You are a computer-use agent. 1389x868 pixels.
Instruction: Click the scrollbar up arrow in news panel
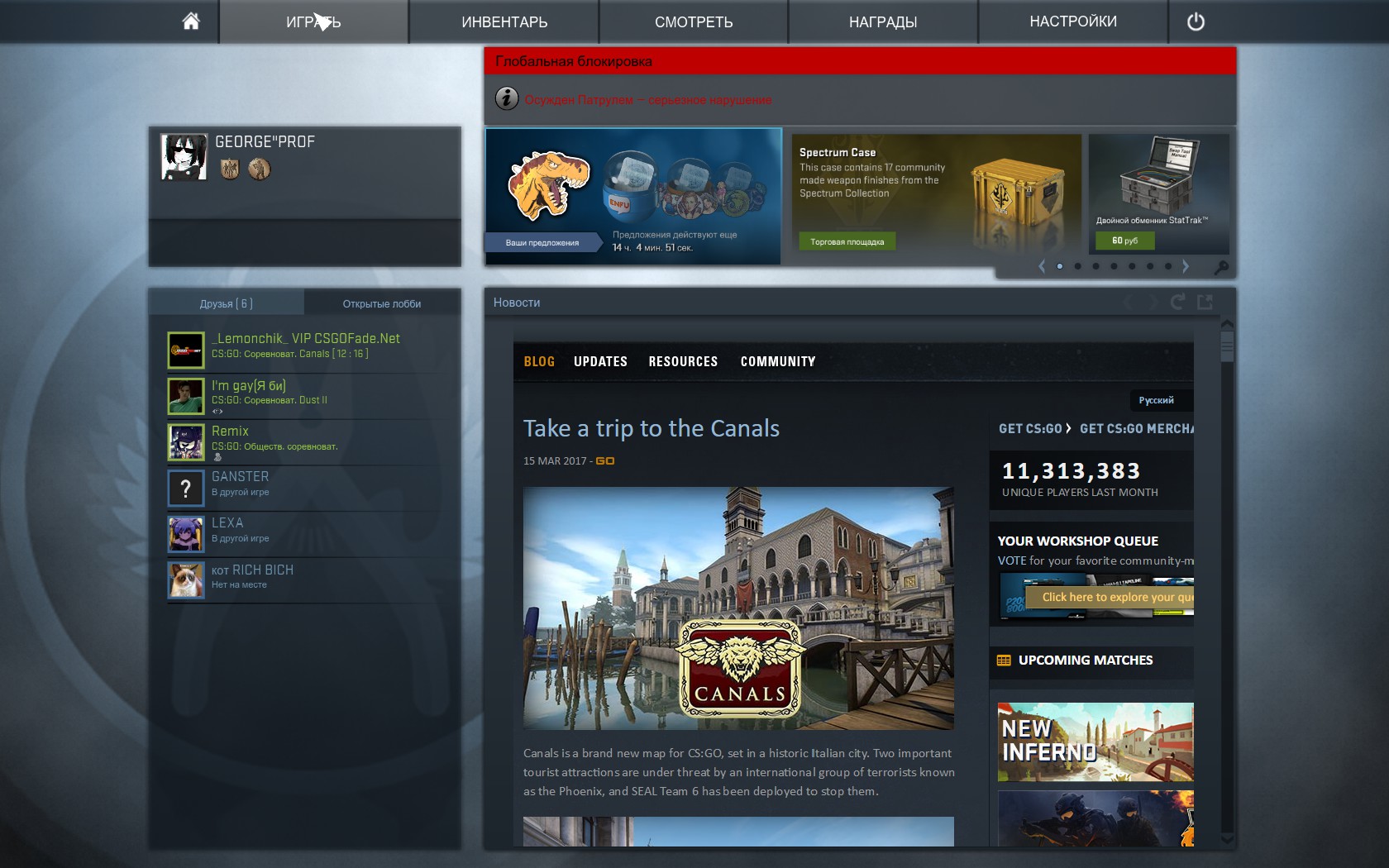point(1227,324)
